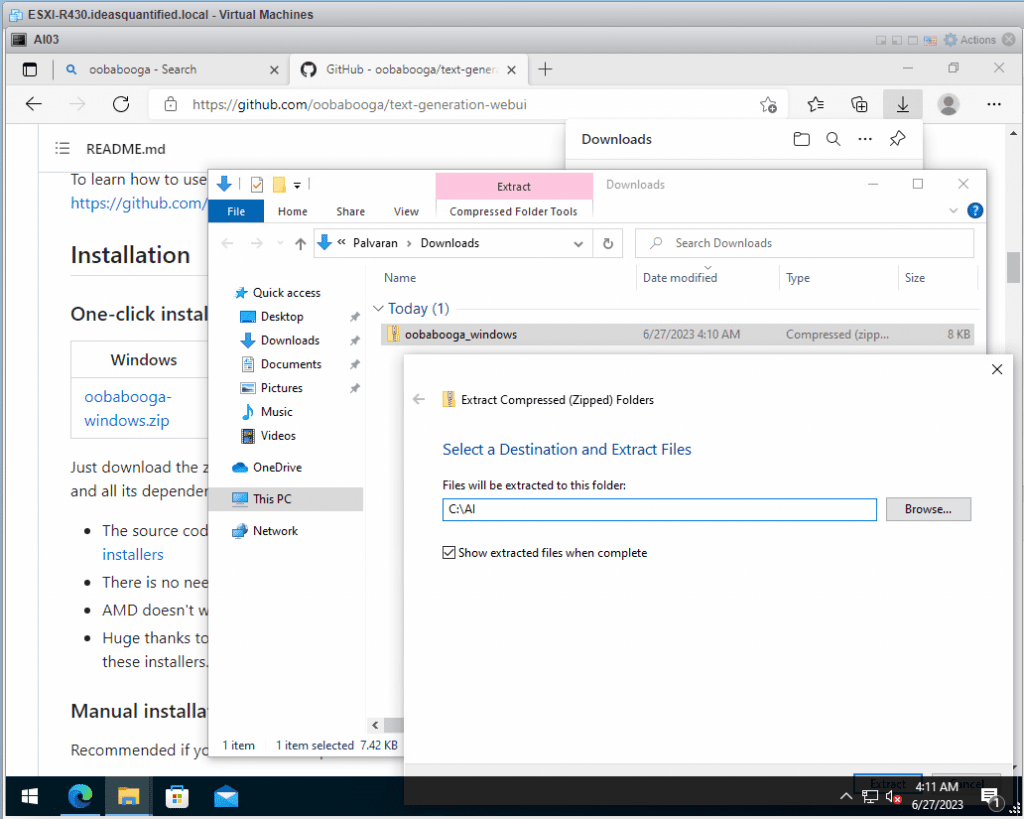The image size is (1024, 819).
Task: Open Explorer recent locations dropdown
Action: (280, 244)
